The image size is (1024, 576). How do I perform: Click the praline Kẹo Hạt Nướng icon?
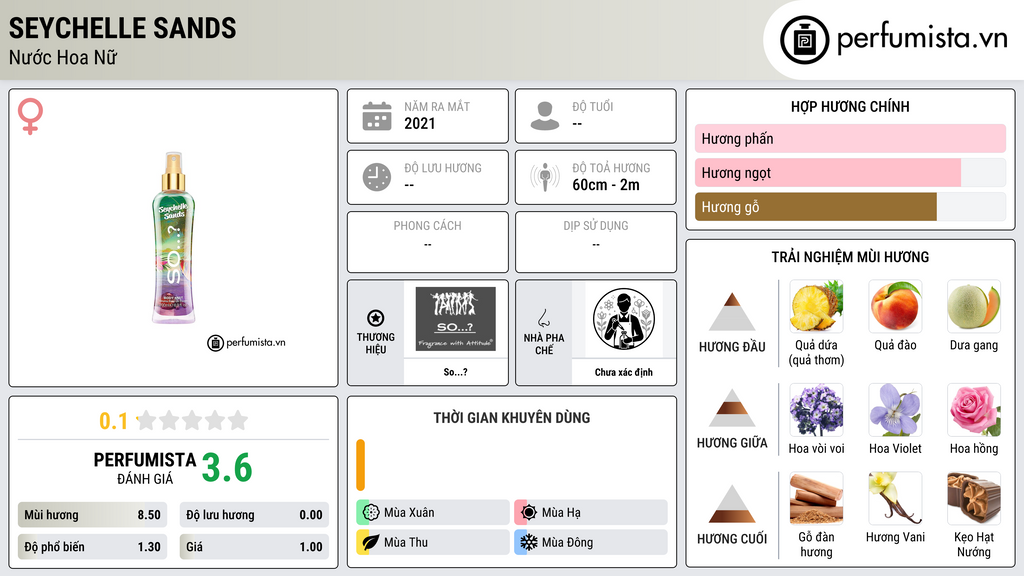[x=974, y=499]
